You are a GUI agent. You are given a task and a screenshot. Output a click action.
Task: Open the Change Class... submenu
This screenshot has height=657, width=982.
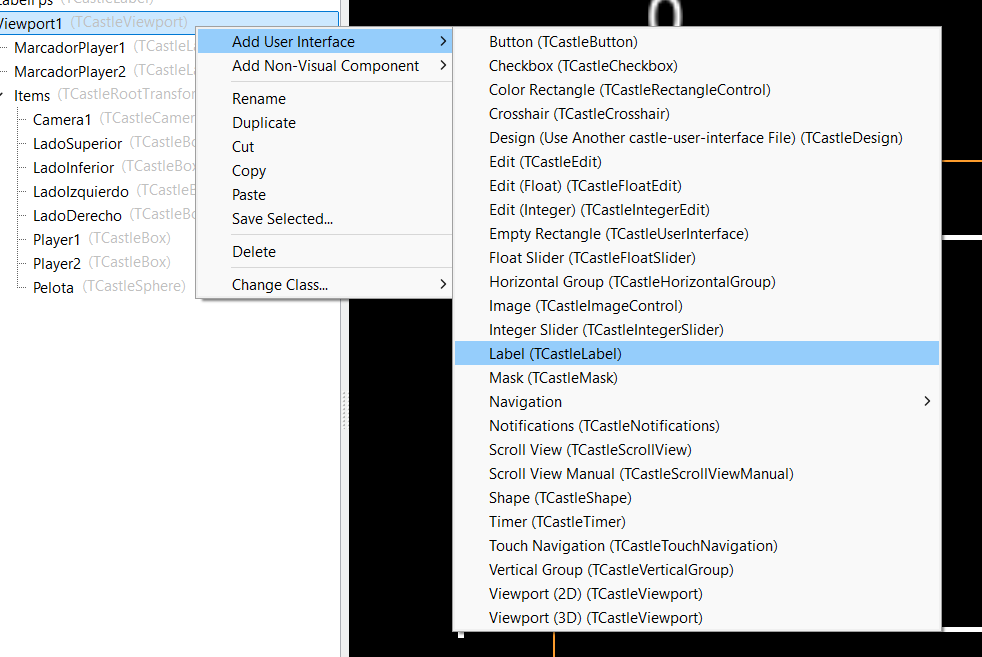tap(324, 285)
